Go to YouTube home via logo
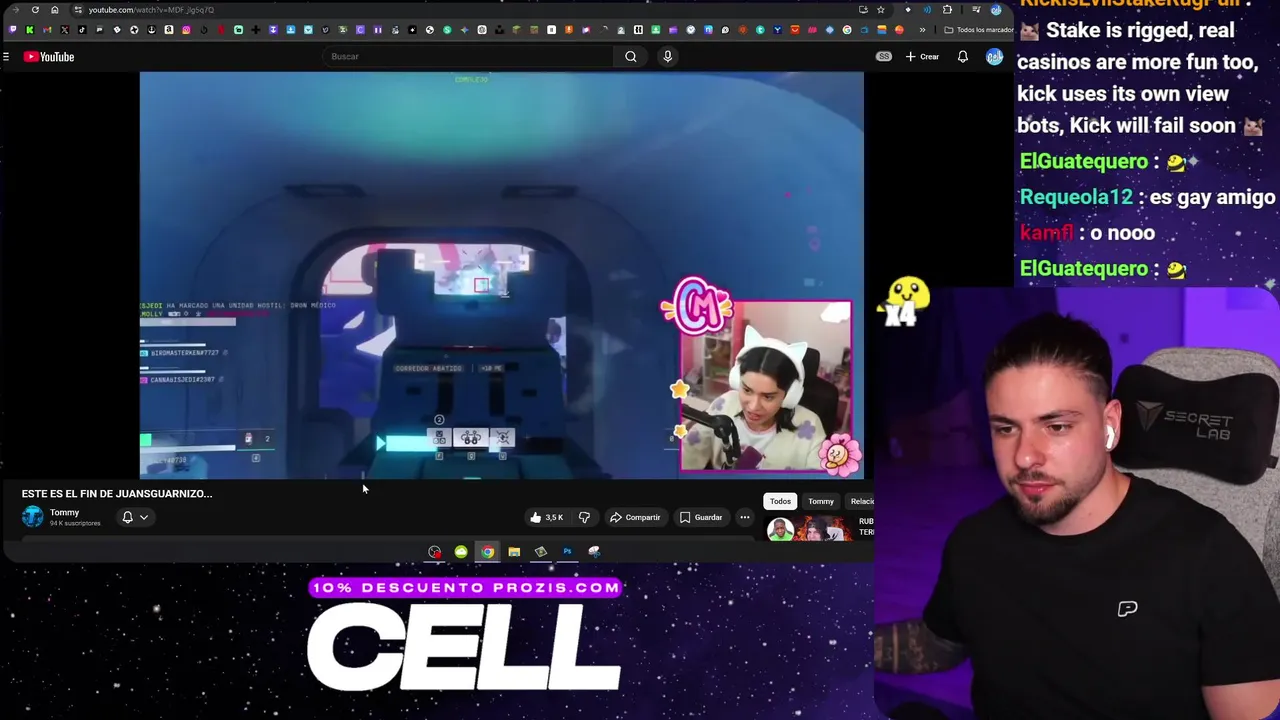The image size is (1280, 720). 49,57
